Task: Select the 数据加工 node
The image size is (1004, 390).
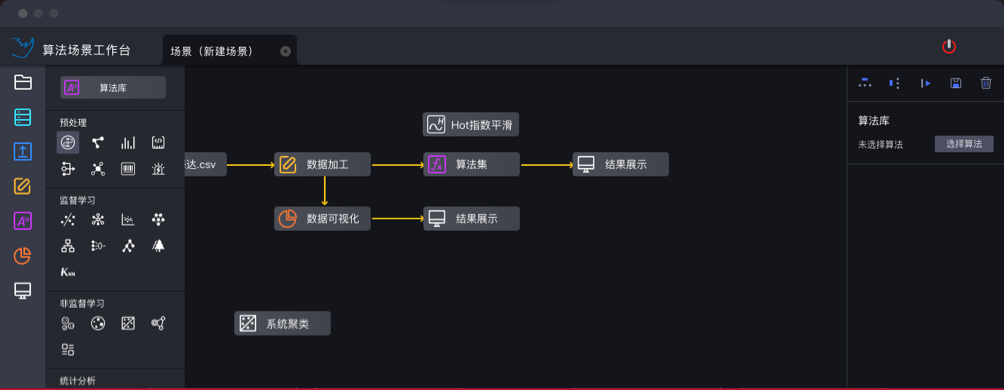Action: pos(322,165)
